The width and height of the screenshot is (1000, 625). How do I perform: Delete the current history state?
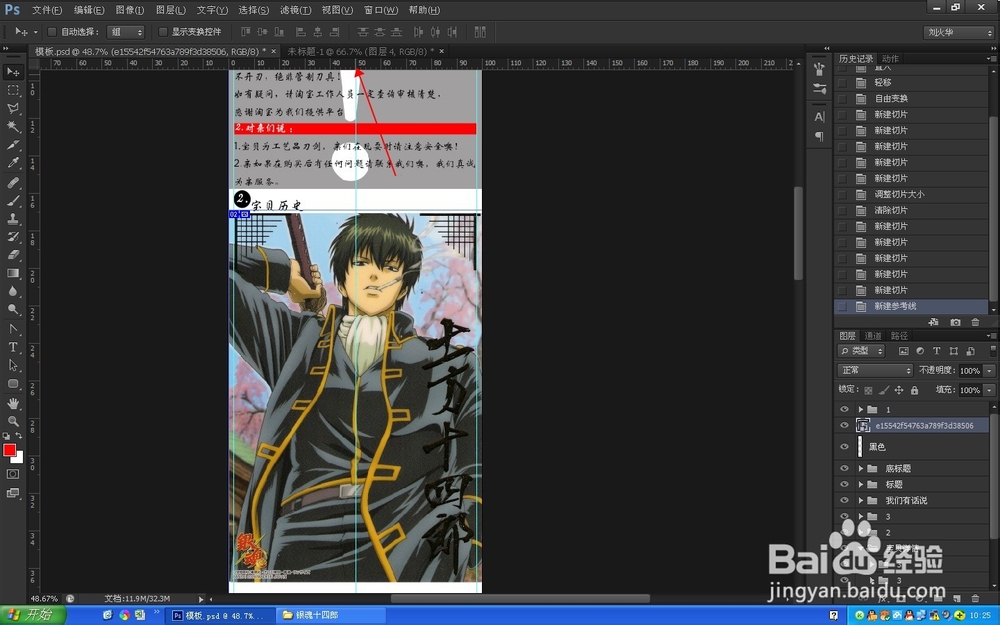(975, 322)
